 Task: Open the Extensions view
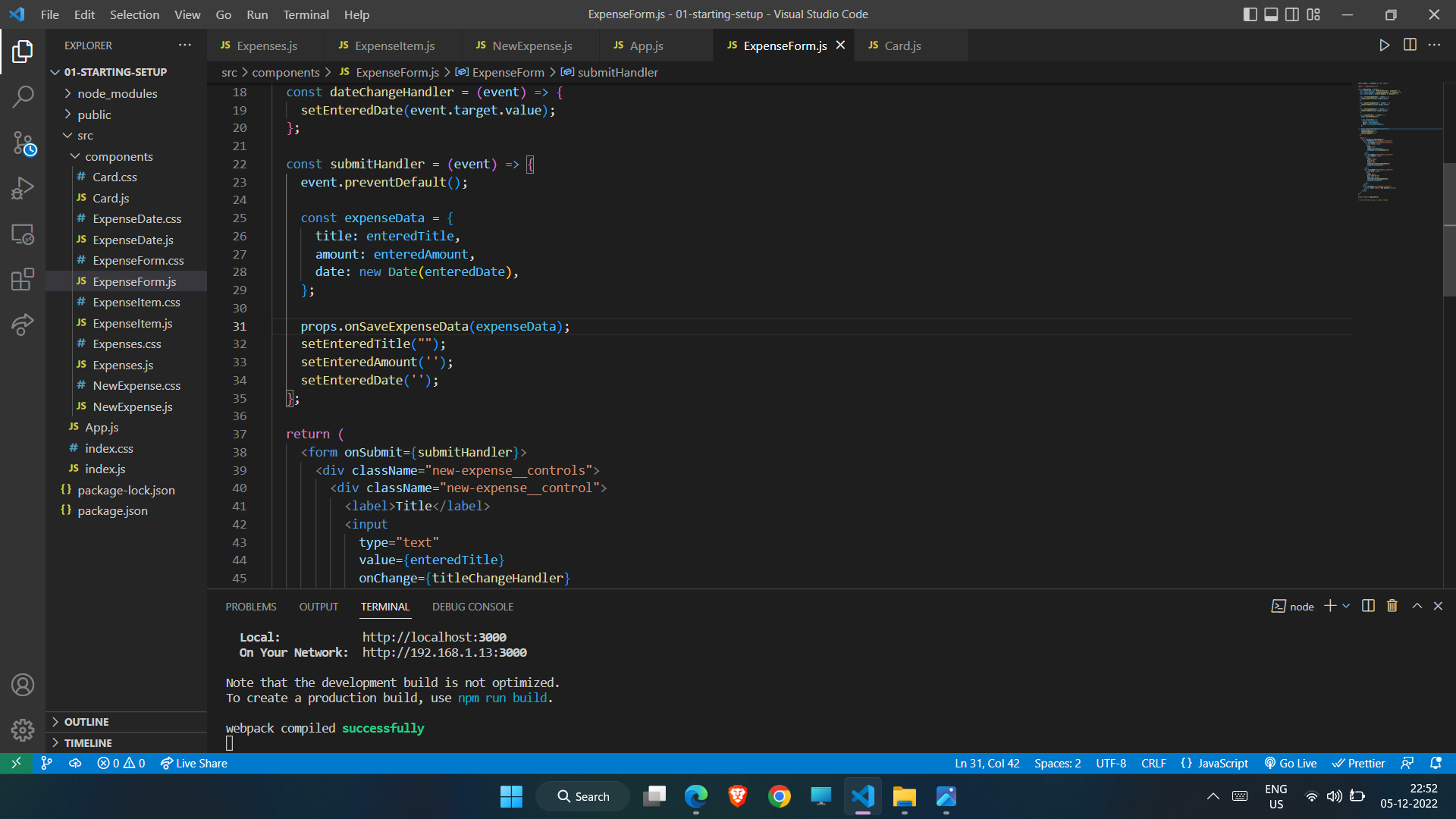(23, 279)
